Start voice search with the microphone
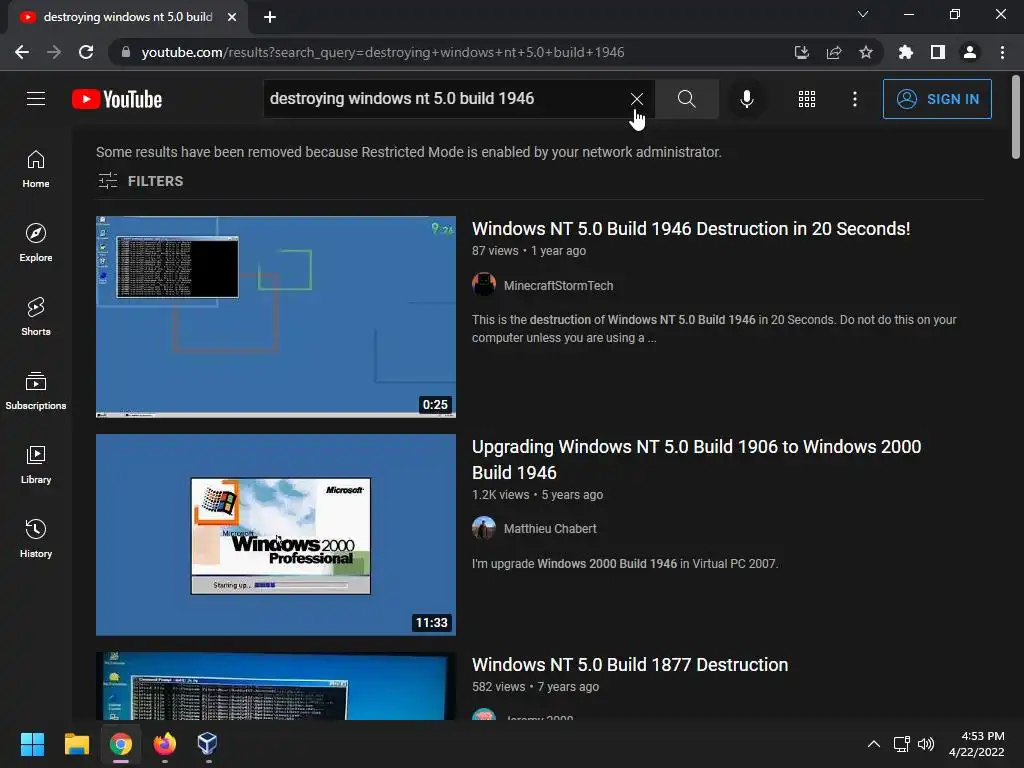The height and width of the screenshot is (768, 1024). (746, 99)
